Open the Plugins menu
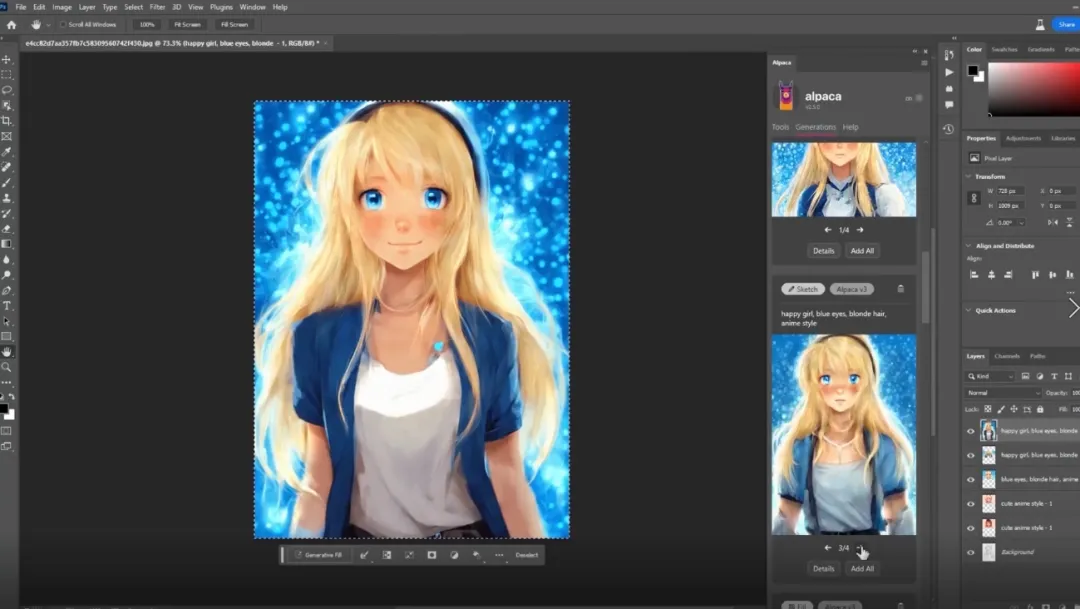The width and height of the screenshot is (1080, 609). [x=221, y=7]
